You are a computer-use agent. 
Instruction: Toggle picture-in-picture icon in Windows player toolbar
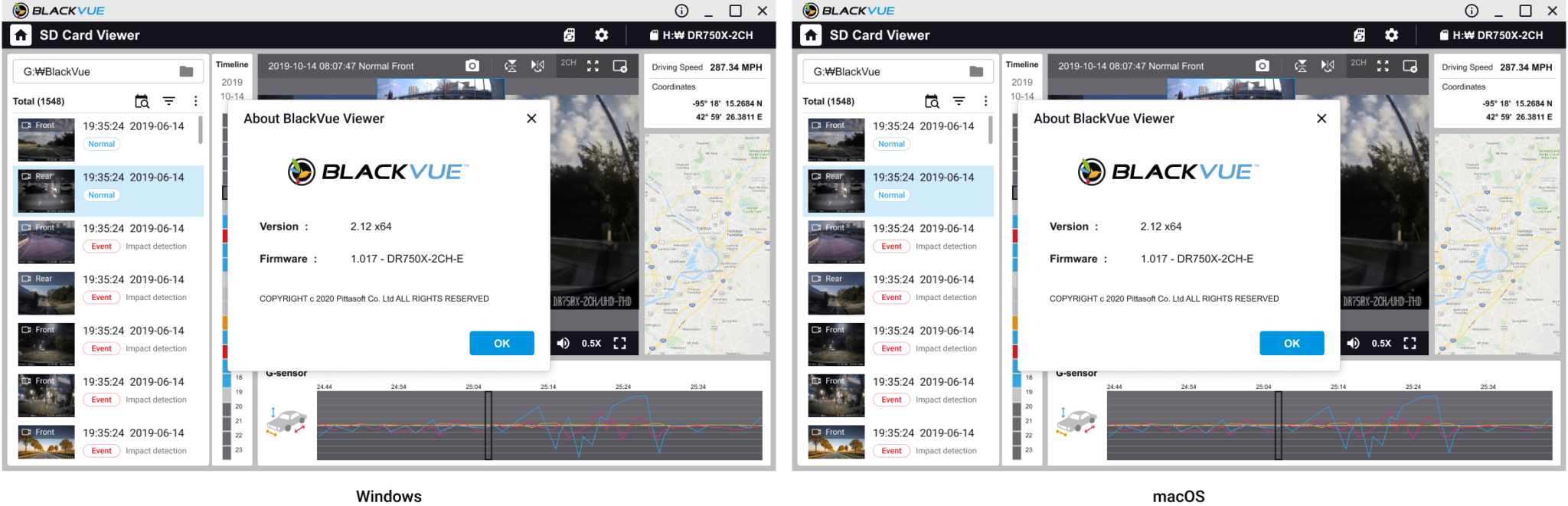click(620, 66)
